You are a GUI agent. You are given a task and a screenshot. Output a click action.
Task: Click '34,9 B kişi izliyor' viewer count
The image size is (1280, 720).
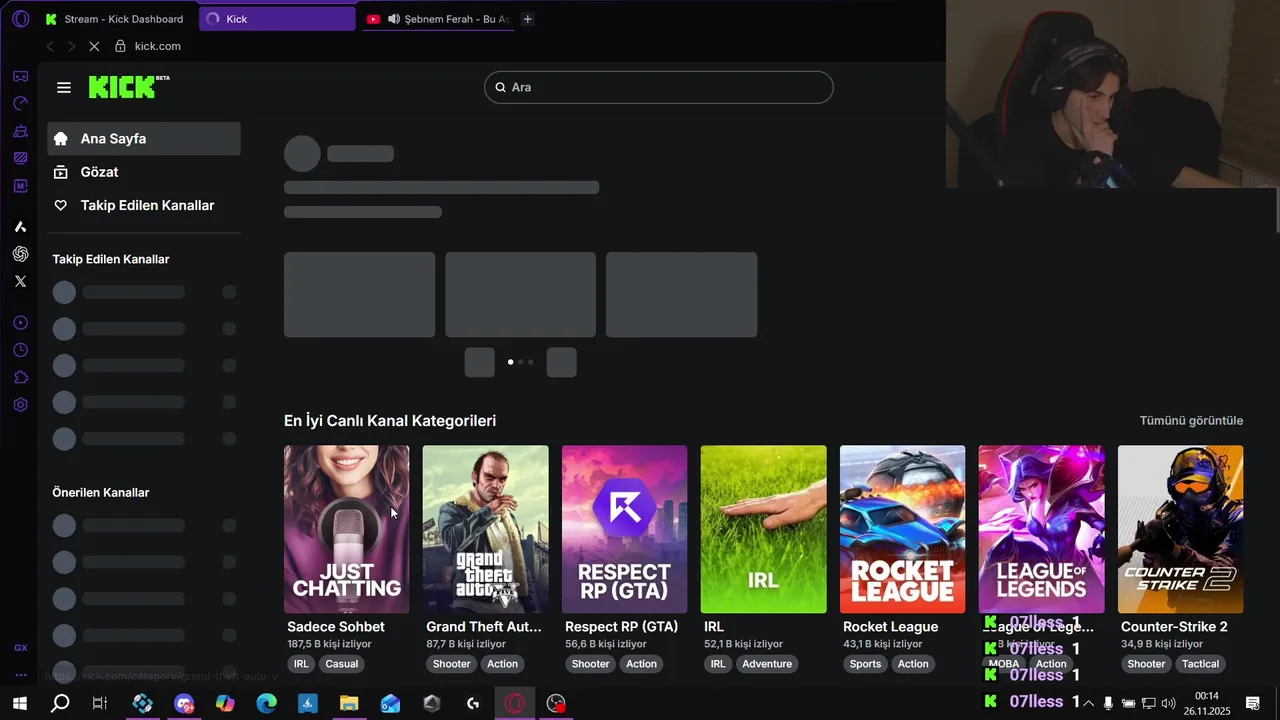(x=1161, y=644)
